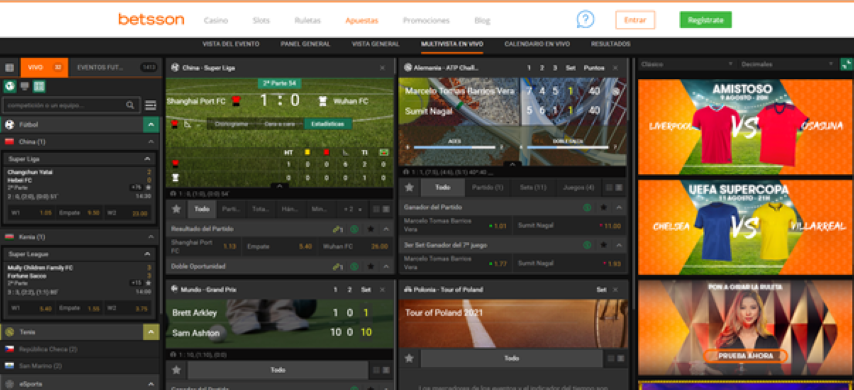Switch to Calendario en Vivo tab
Image resolution: width=854 pixels, height=390 pixels.
(536, 44)
